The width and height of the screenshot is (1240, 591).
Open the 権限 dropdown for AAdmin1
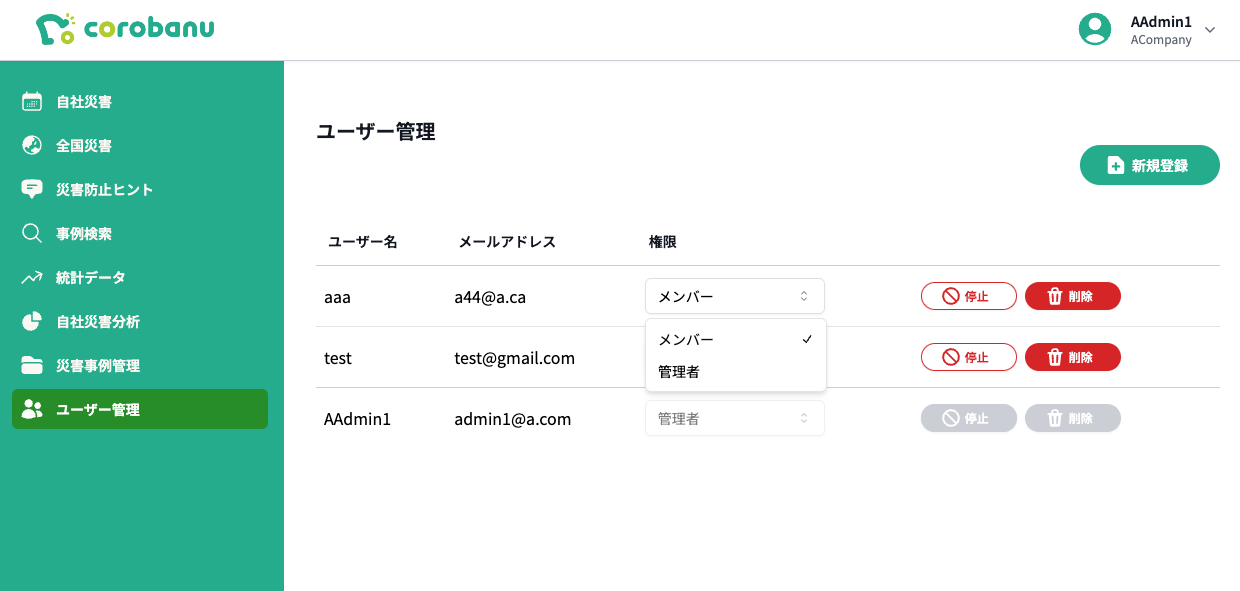(735, 419)
